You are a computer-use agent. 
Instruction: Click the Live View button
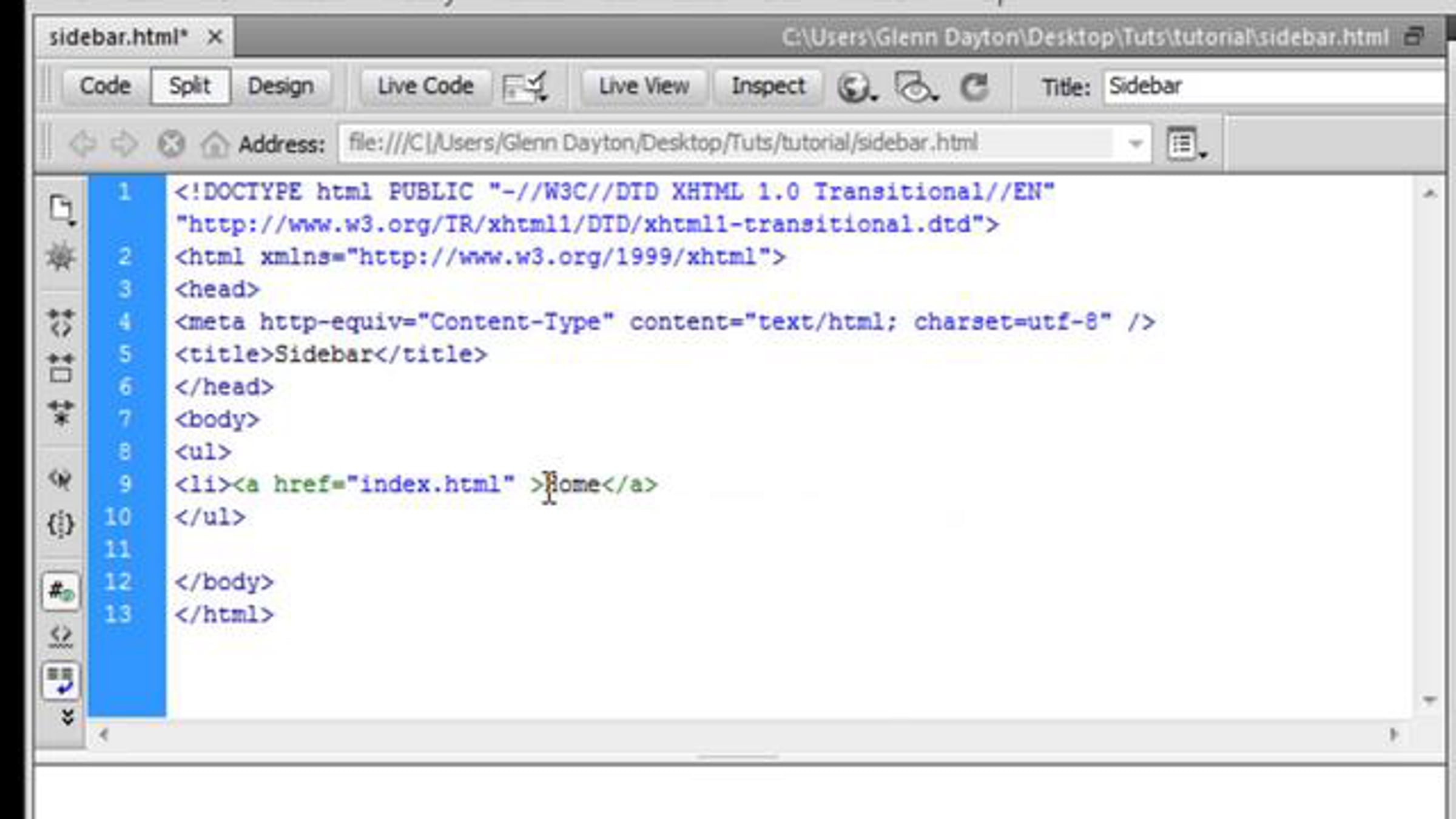644,87
